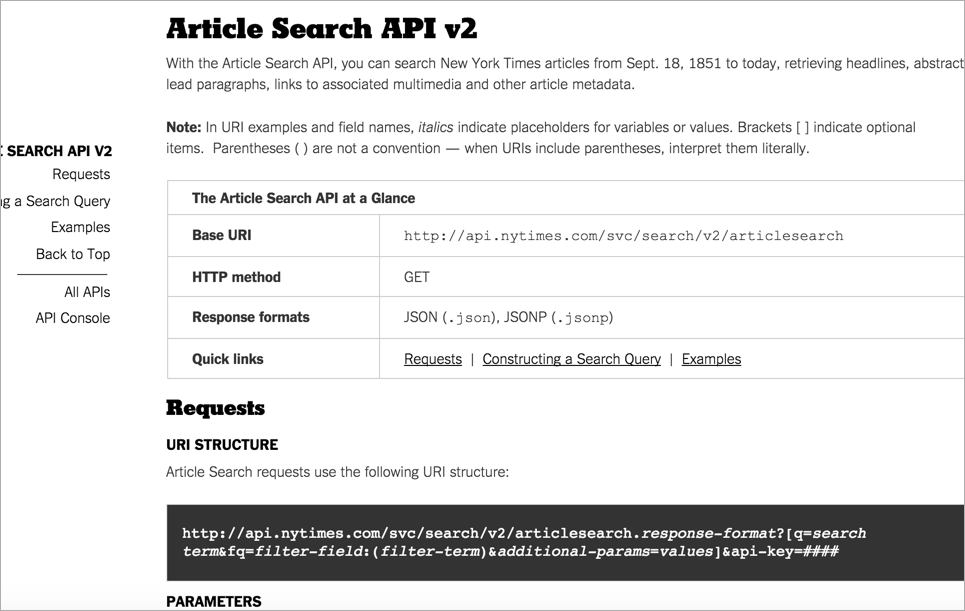Screen dimensions: 965x611
Task: Click the Requests section heading
Action: tap(215, 408)
